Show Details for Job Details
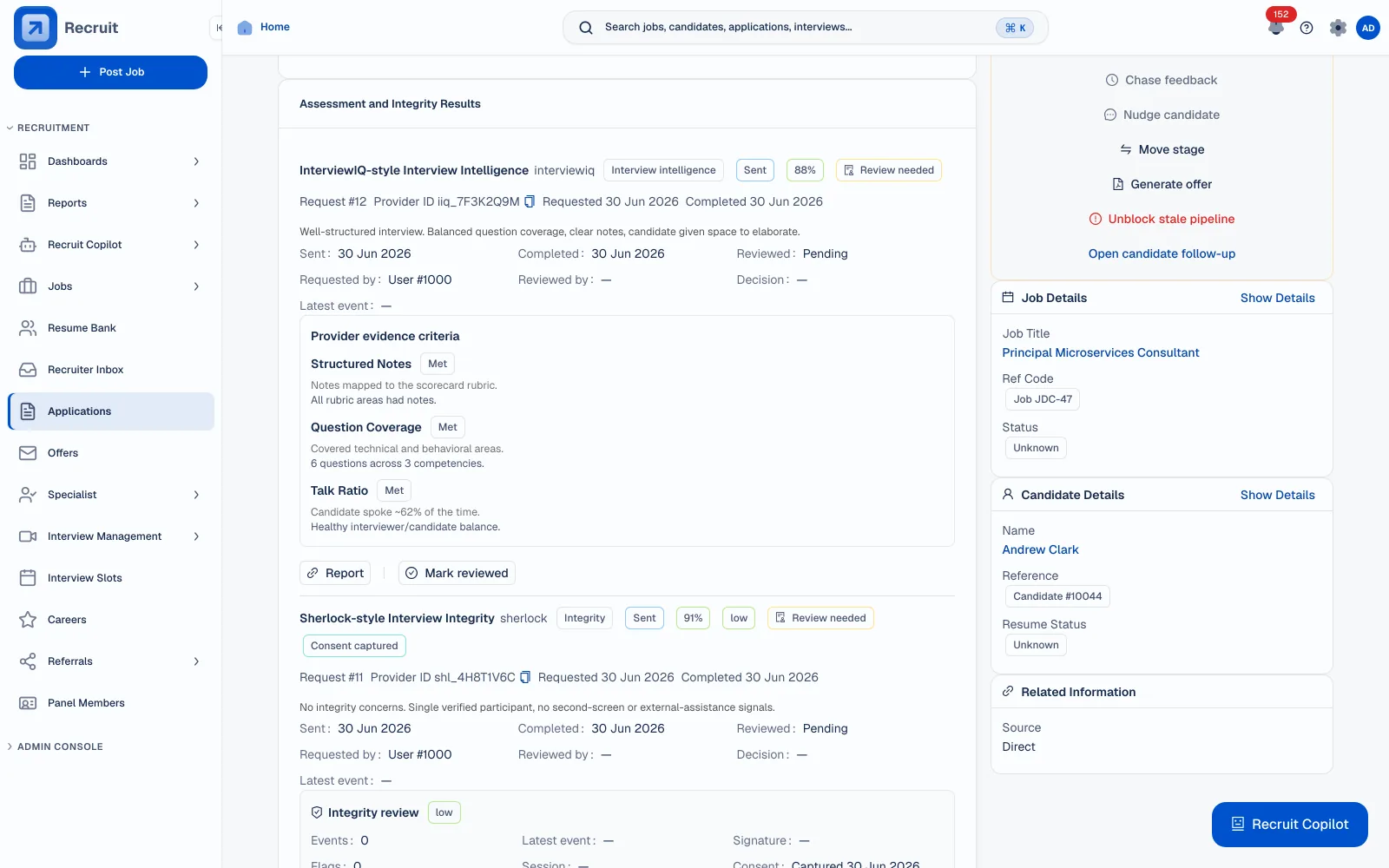 (1277, 298)
